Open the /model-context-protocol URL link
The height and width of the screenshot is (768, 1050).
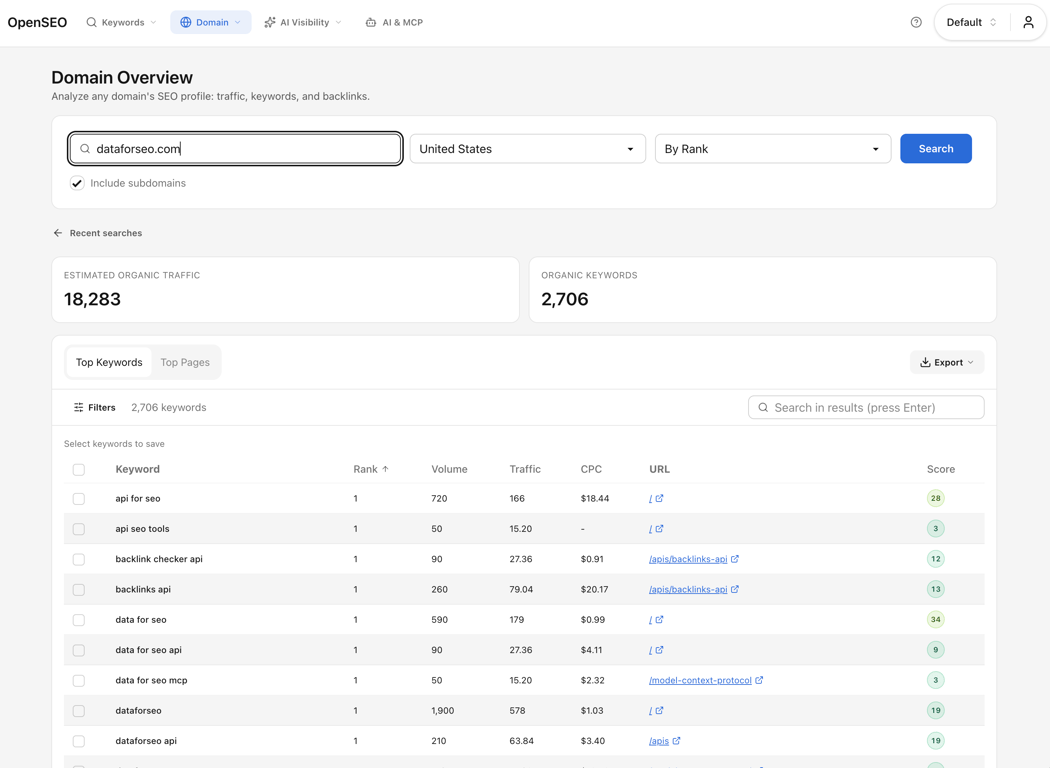click(x=700, y=680)
